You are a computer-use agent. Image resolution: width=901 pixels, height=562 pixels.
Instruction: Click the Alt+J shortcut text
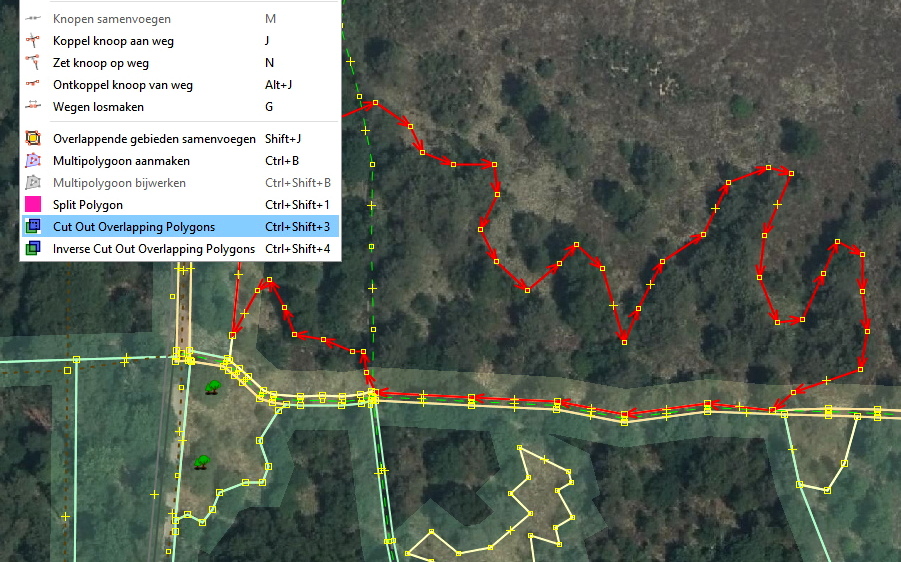[x=279, y=85]
